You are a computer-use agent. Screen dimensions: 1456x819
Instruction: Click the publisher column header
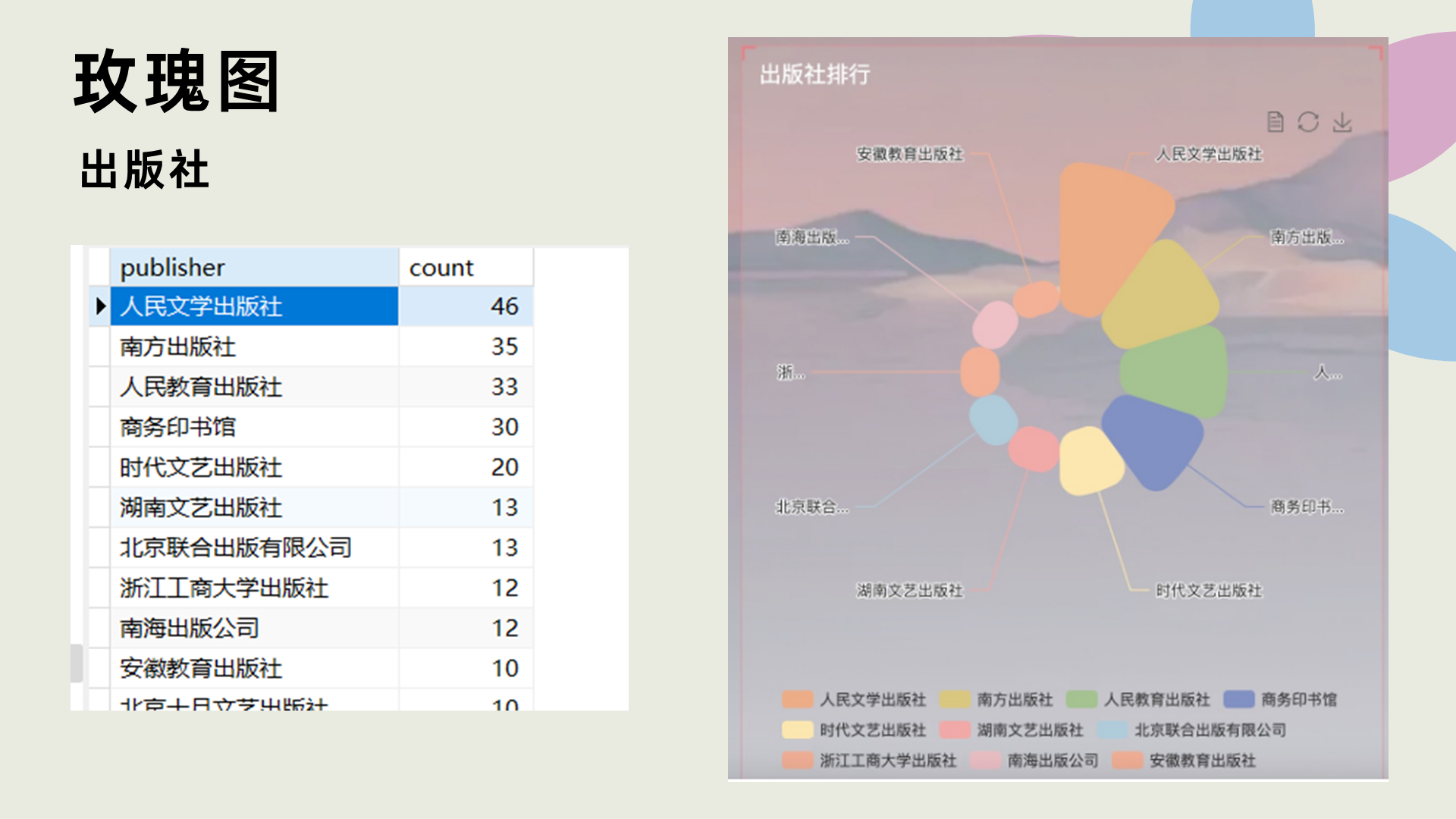point(254,268)
